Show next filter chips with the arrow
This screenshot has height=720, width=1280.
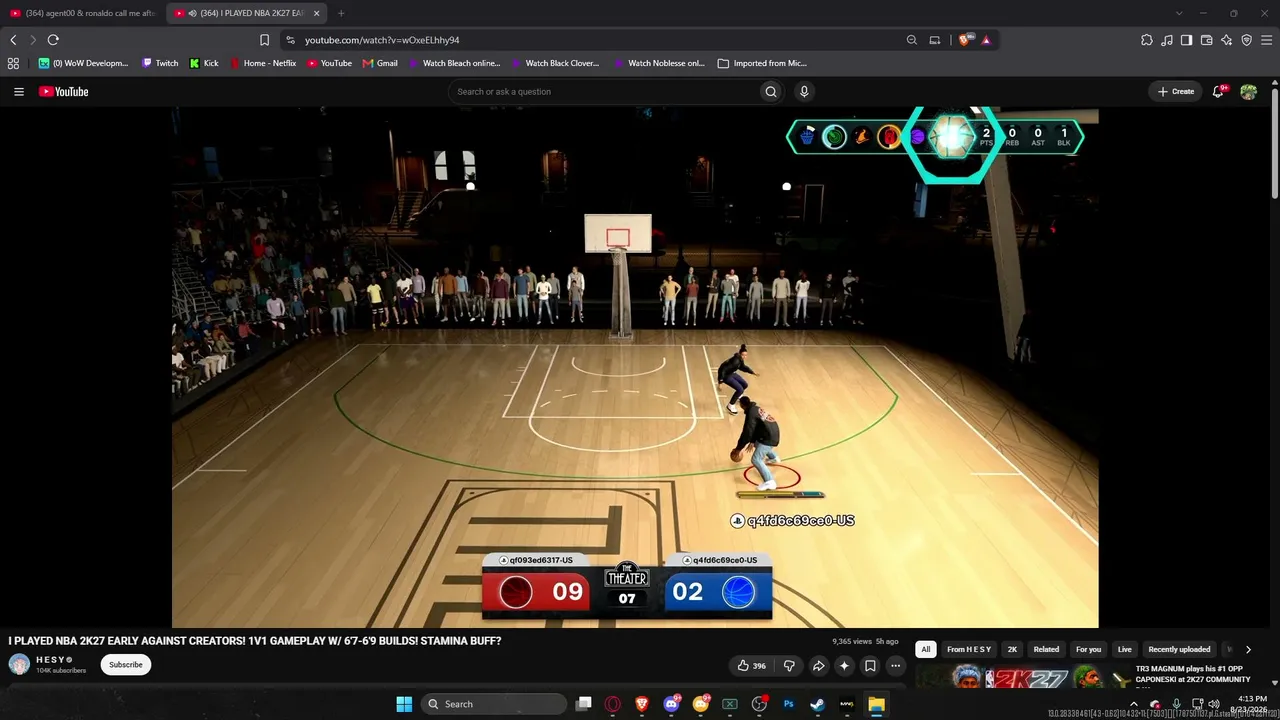pyautogui.click(x=1248, y=649)
